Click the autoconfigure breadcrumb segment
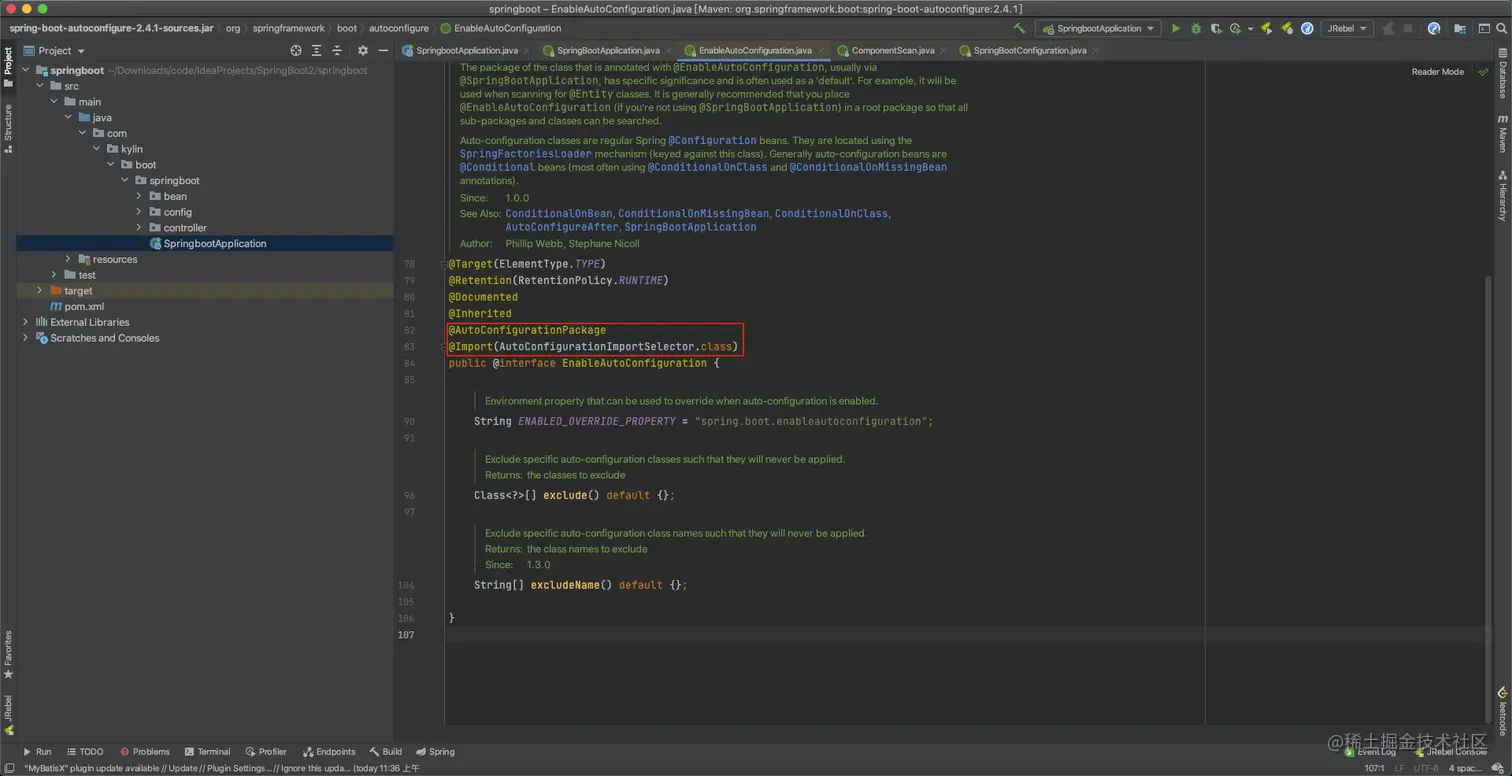 point(398,29)
